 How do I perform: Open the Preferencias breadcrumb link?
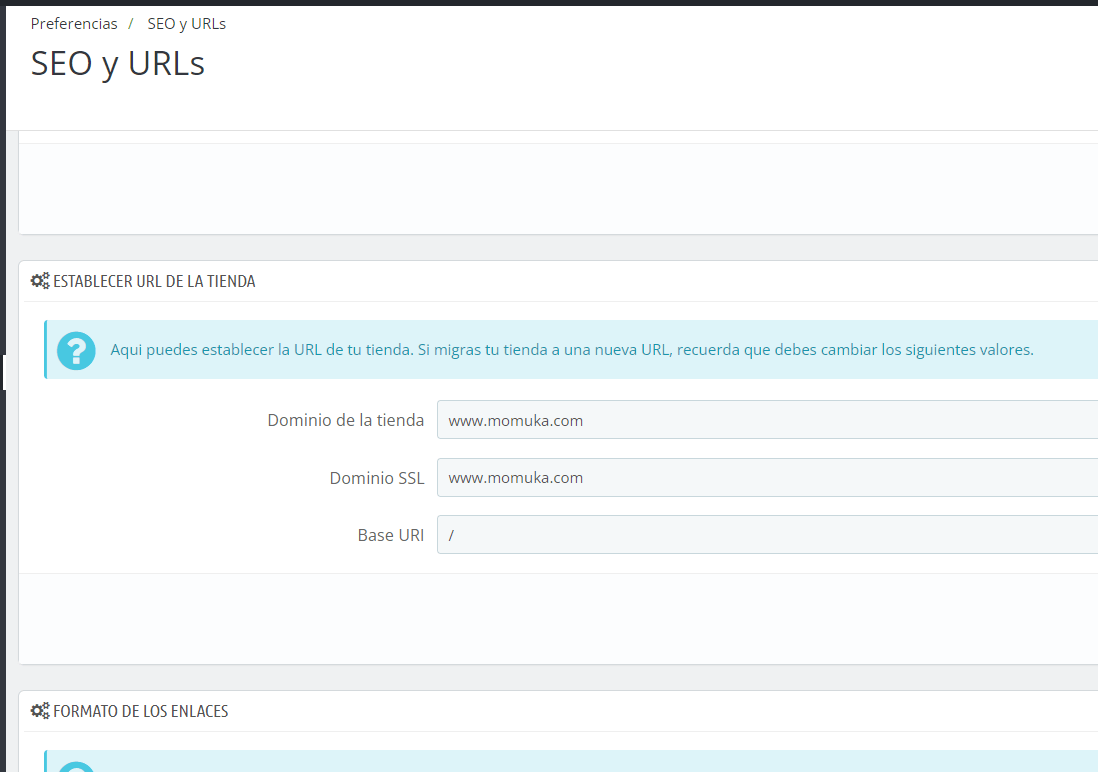tap(74, 24)
